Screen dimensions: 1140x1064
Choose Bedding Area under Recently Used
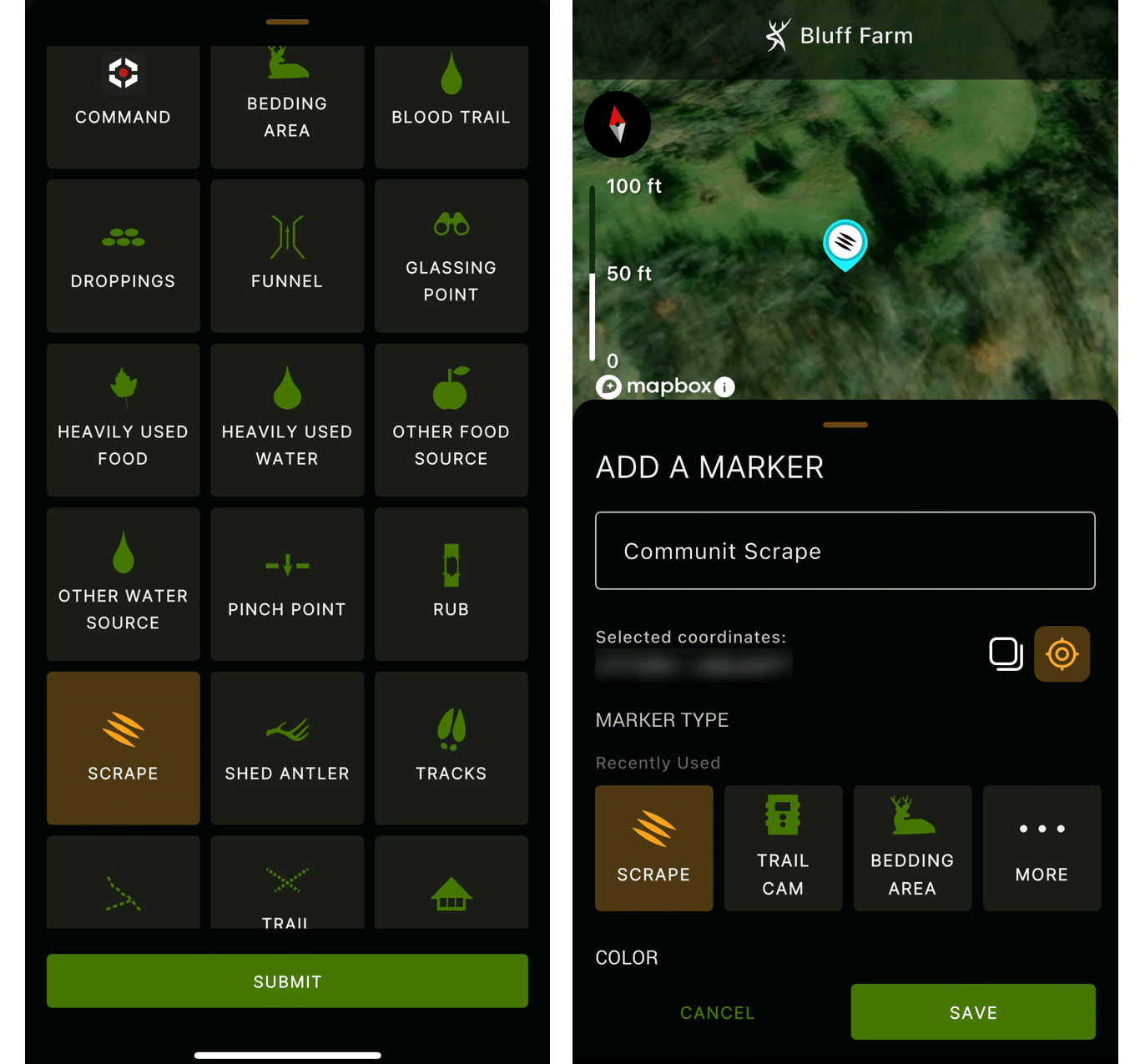(912, 848)
